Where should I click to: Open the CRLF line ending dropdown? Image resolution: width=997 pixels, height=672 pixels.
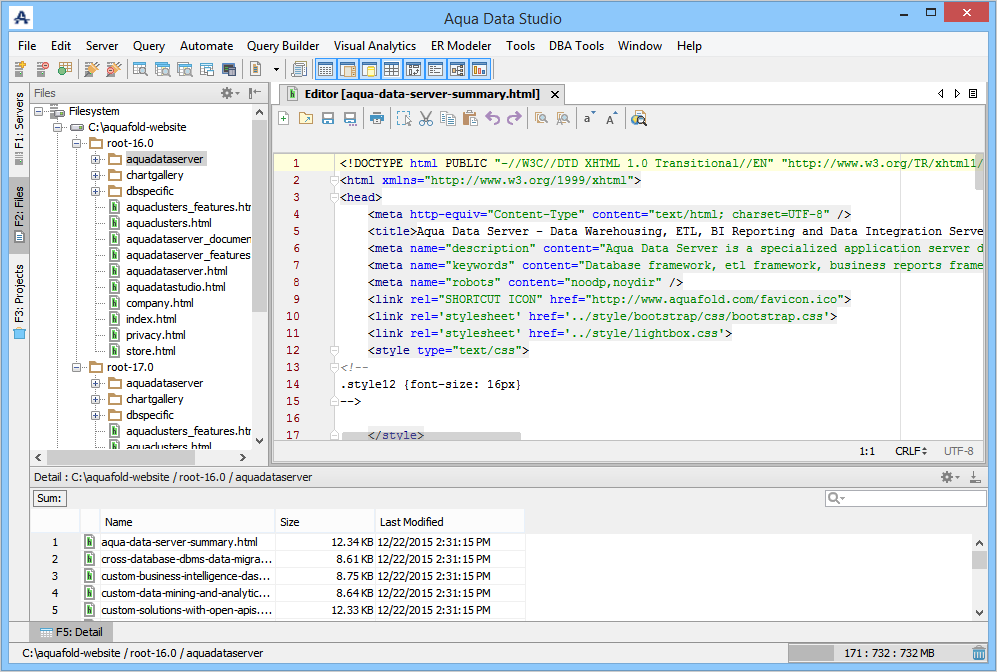910,452
